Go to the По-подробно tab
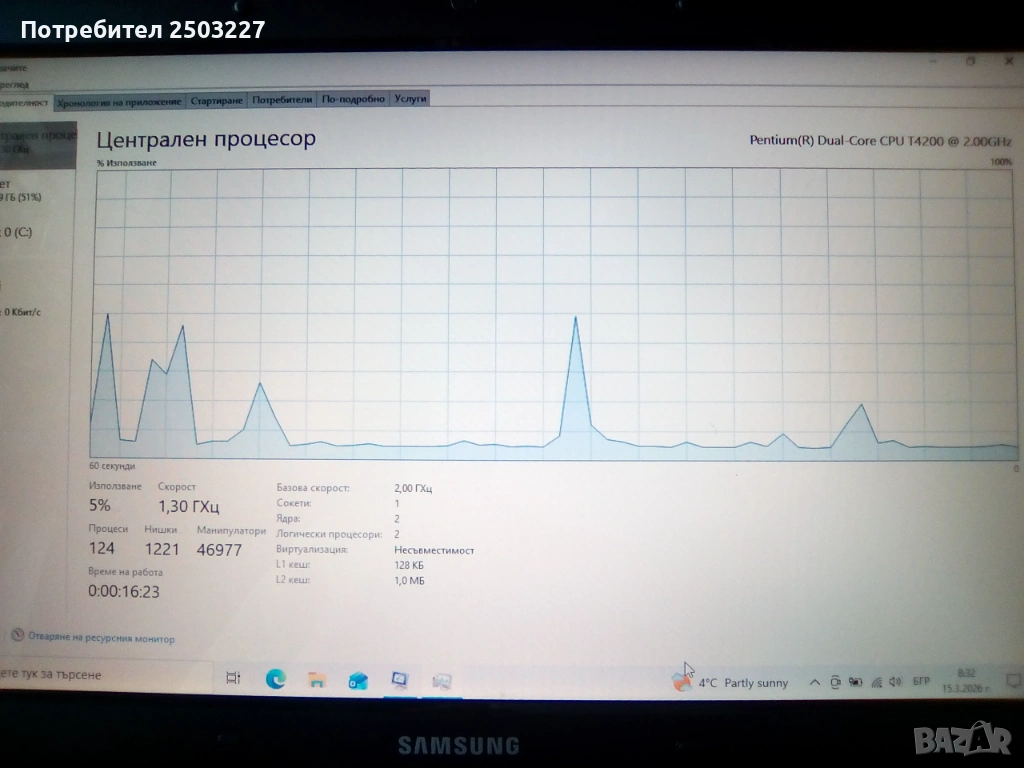Viewport: 1024px width, 768px height. (x=353, y=99)
